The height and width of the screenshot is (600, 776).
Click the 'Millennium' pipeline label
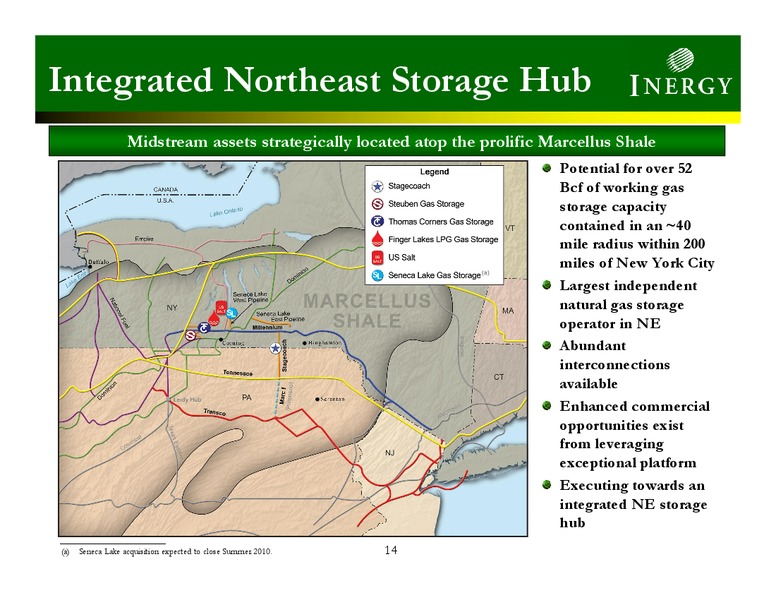[x=267, y=328]
